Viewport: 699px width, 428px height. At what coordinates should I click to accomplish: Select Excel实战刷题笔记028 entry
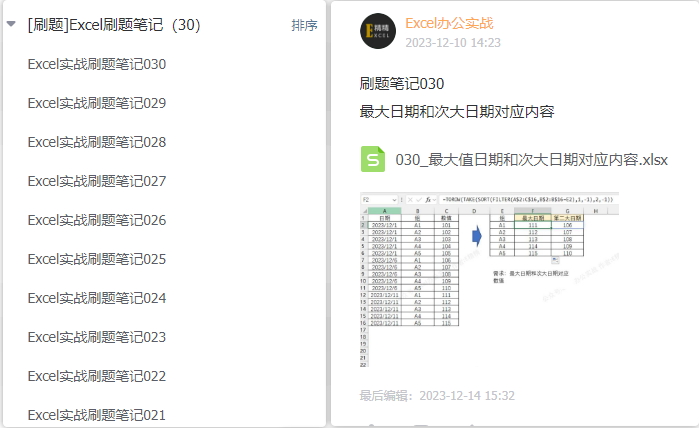tap(97, 142)
